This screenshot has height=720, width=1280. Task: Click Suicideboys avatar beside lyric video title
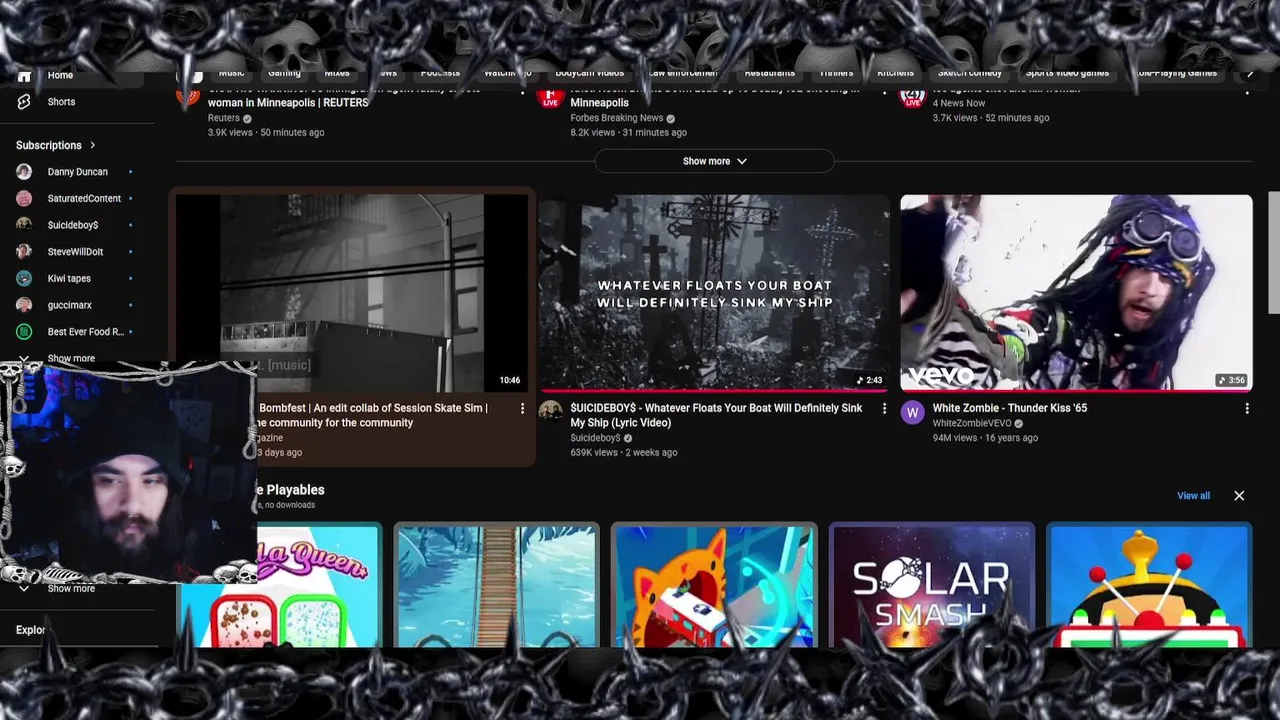pyautogui.click(x=551, y=412)
